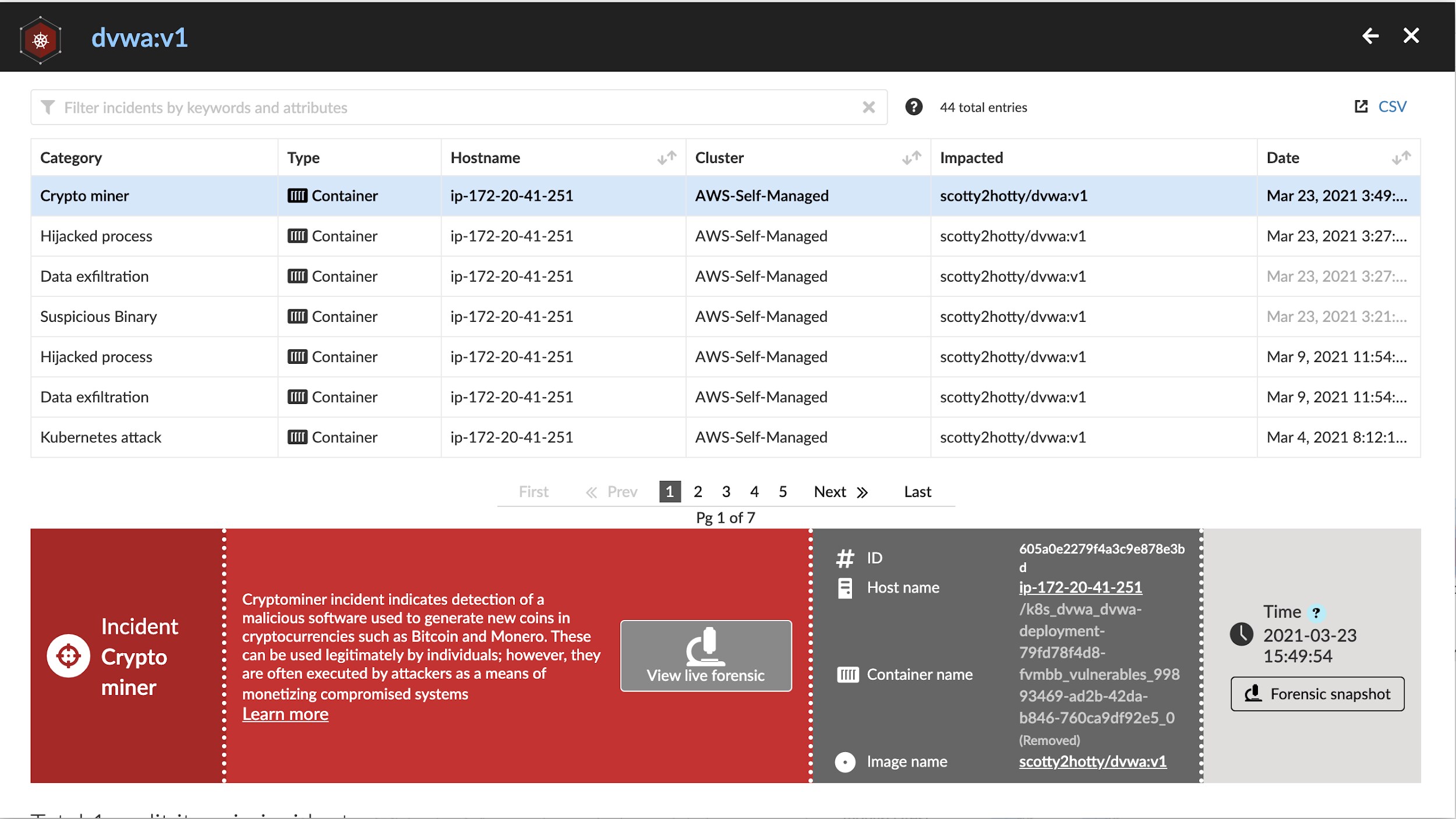Viewport: 1456px width, 819px height.
Task: Click the incident ID value 605a0e22…
Action: coord(1101,558)
